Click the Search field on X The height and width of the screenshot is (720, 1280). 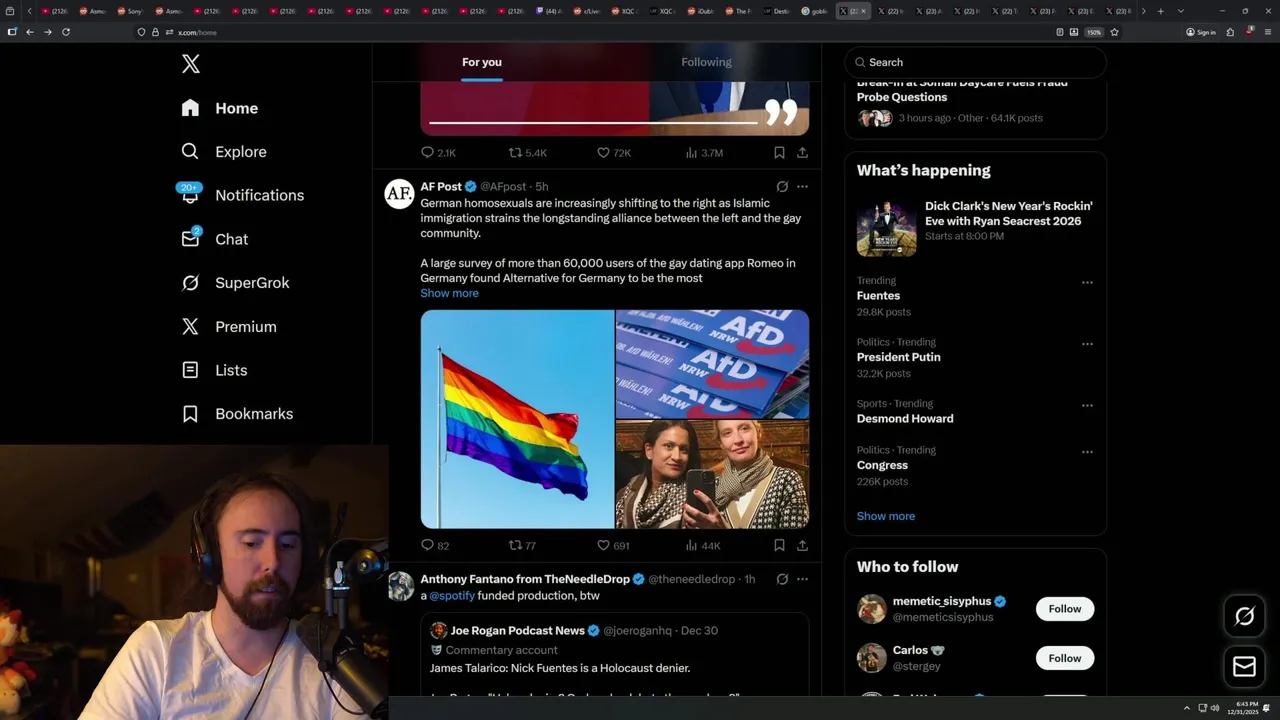976,62
